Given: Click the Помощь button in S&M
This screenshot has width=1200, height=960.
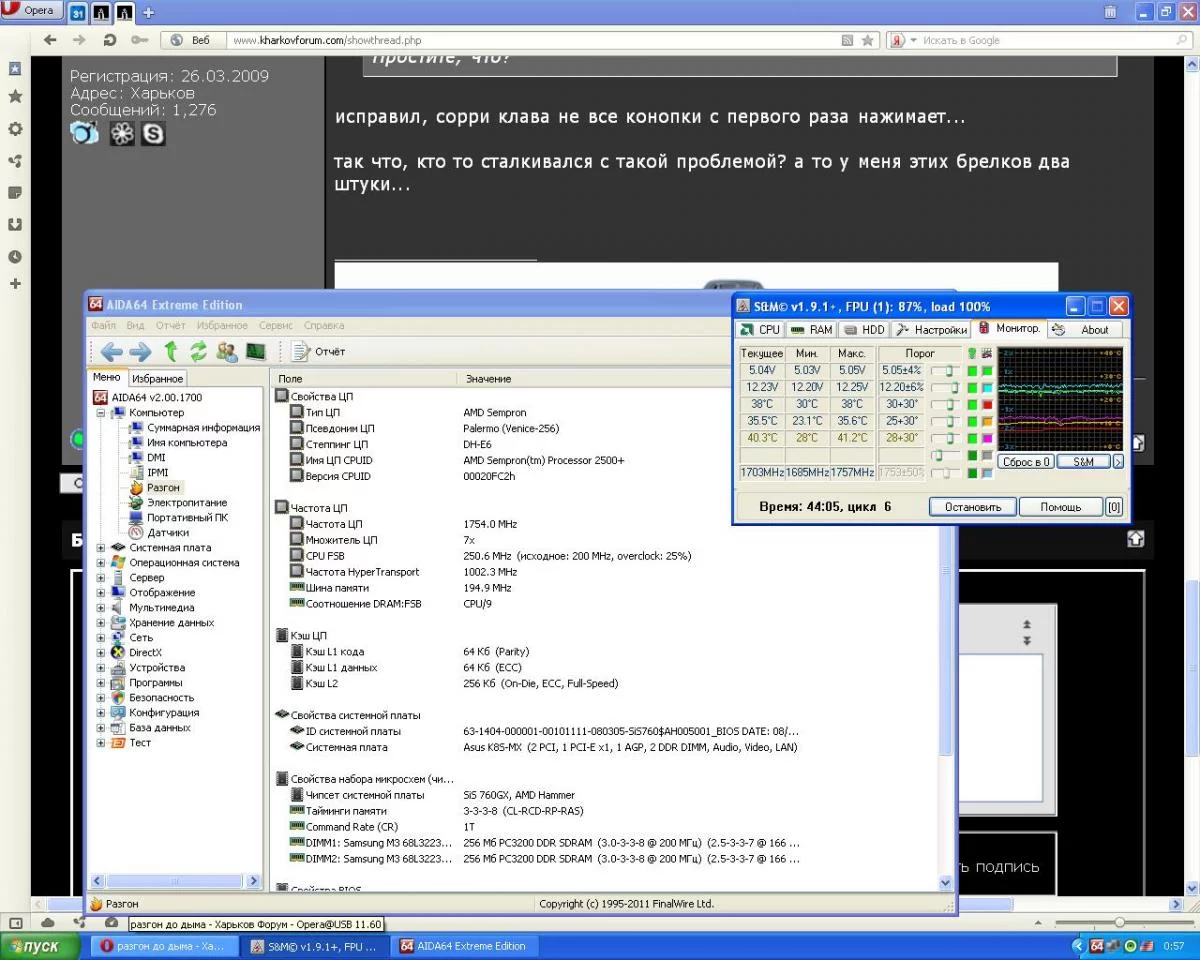Looking at the screenshot, I should tap(1061, 507).
